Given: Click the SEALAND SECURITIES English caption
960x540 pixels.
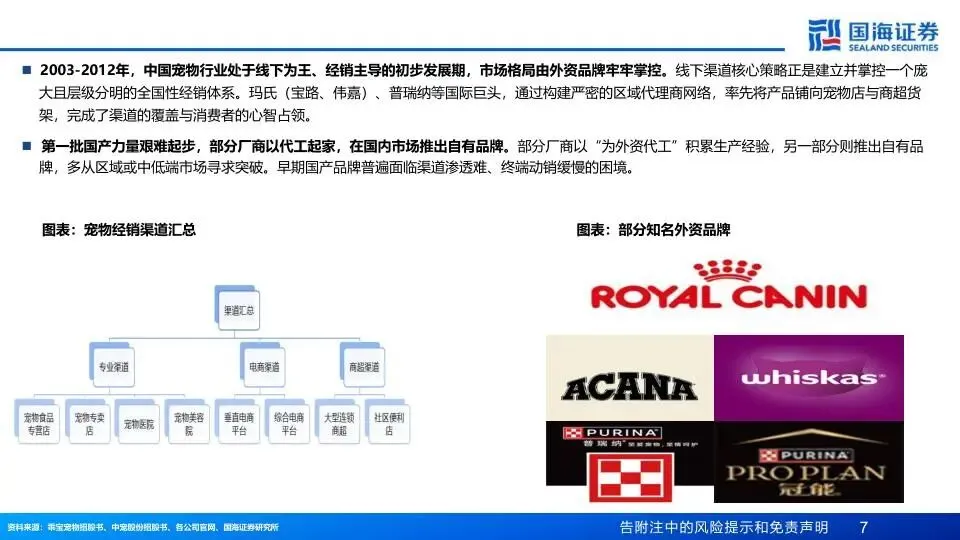Looking at the screenshot, I should pyautogui.click(x=893, y=48).
